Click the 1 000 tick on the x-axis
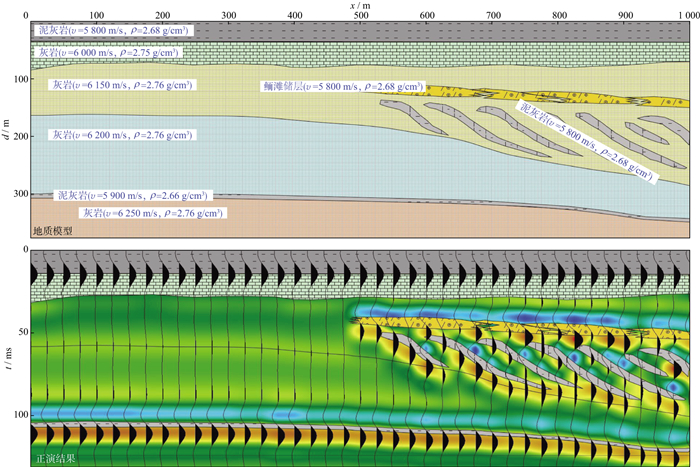The height and width of the screenshot is (467, 700). point(688,16)
